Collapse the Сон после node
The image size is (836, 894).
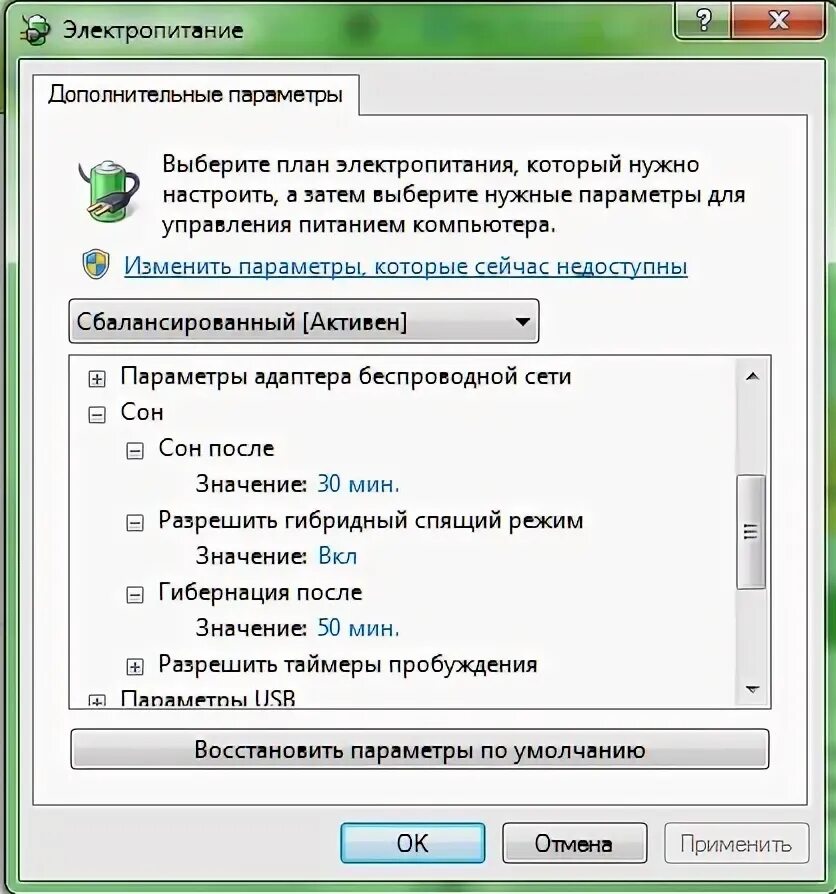[x=135, y=451]
